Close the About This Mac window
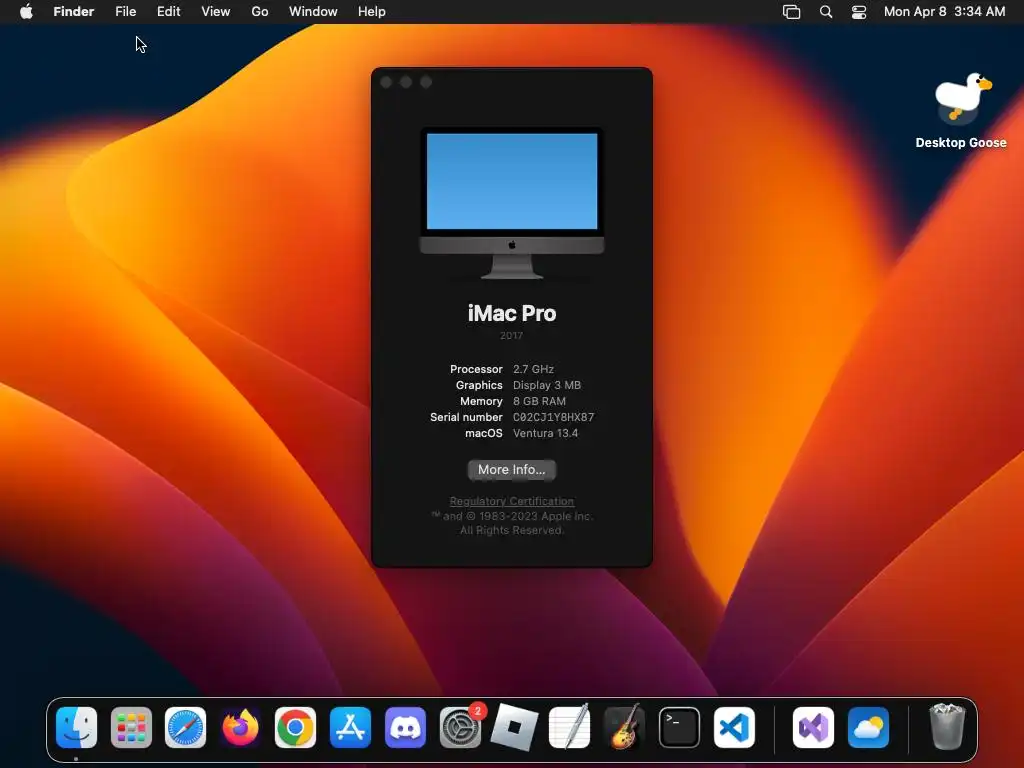The width and height of the screenshot is (1024, 768). [386, 82]
